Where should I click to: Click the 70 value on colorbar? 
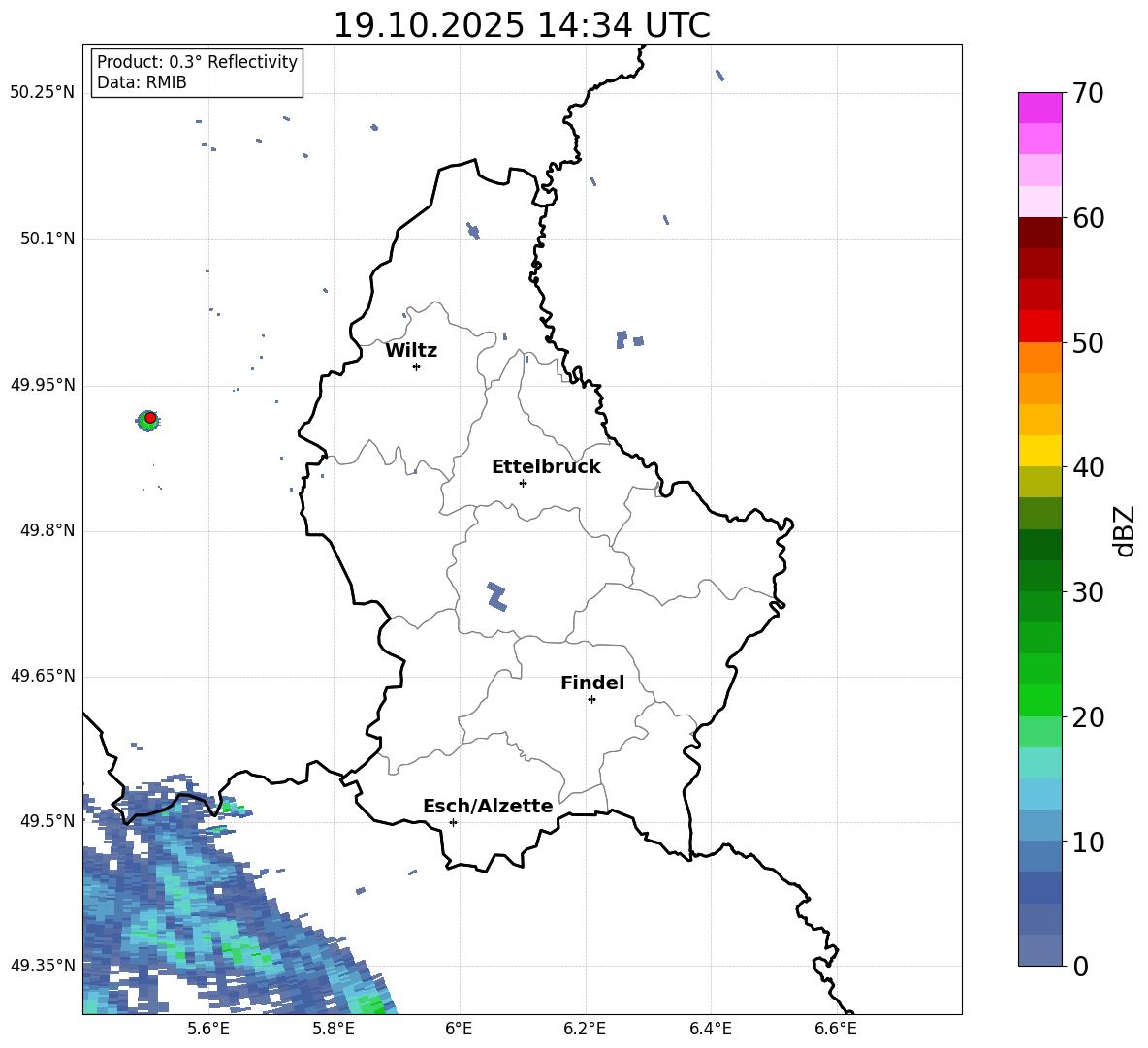pos(1088,94)
